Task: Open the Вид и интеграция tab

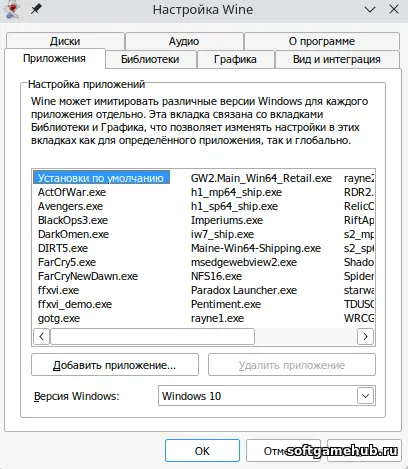Action: click(x=337, y=59)
